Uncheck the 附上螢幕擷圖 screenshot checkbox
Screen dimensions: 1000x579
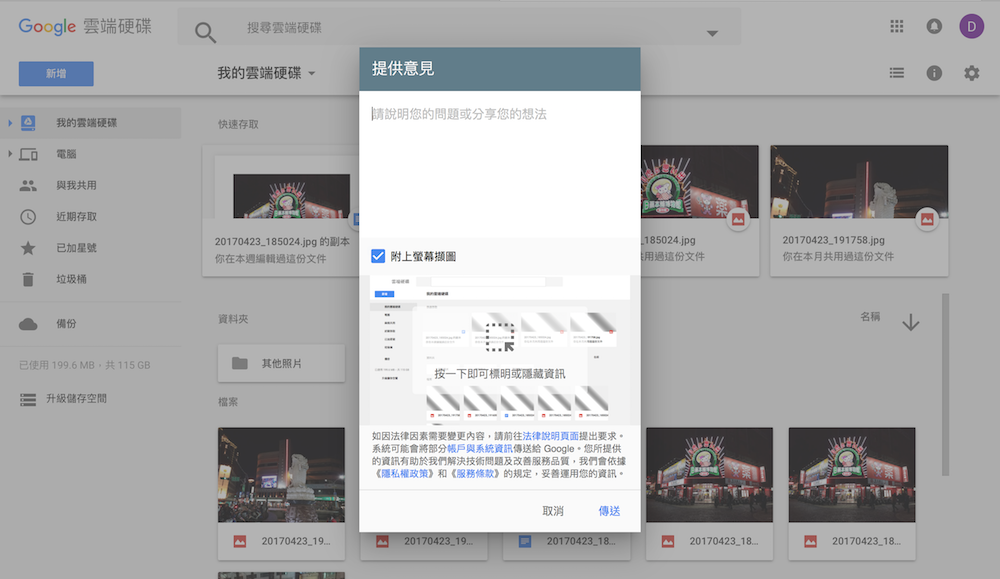(x=378, y=256)
